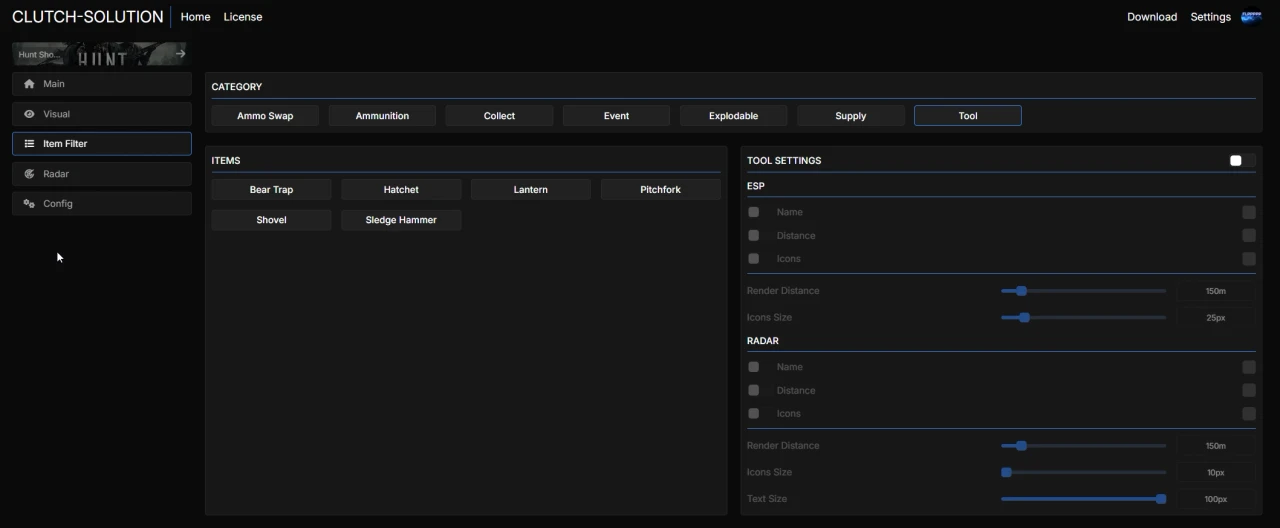
Task: Check the ESP Name checkbox
Action: [754, 212]
